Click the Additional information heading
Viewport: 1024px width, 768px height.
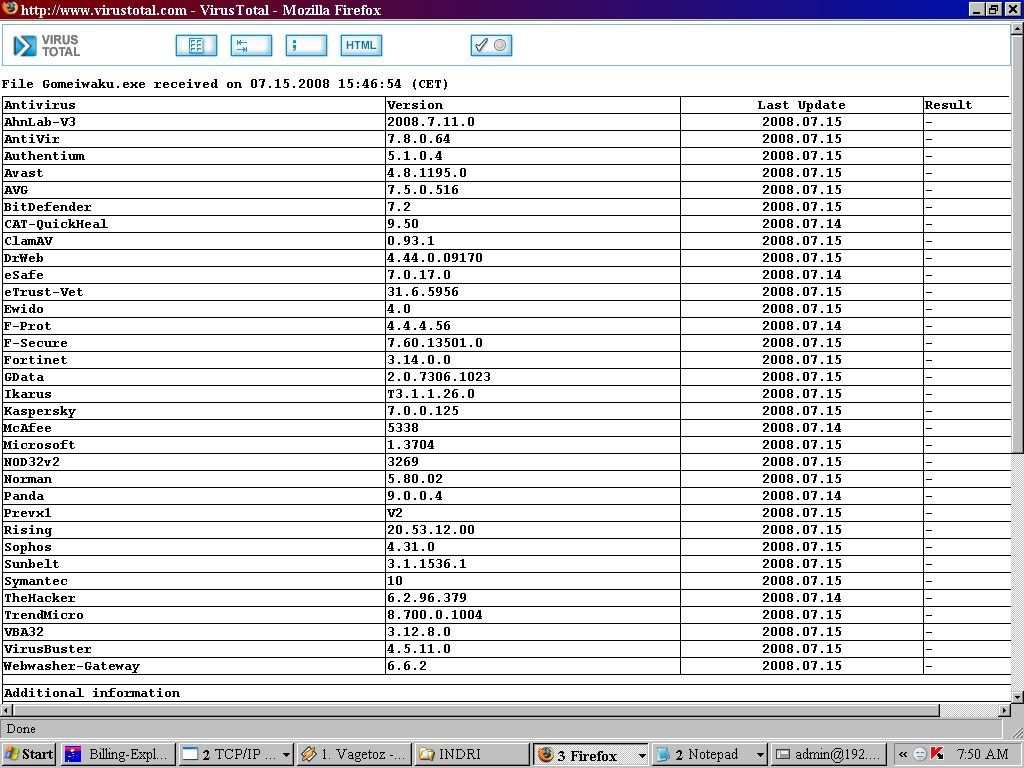tap(92, 693)
